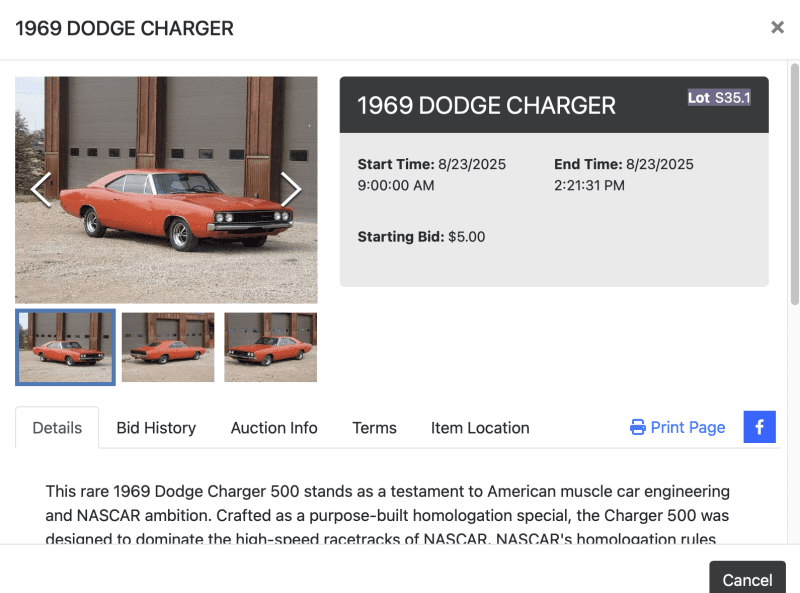Select first Charger thumbnail

point(65,347)
